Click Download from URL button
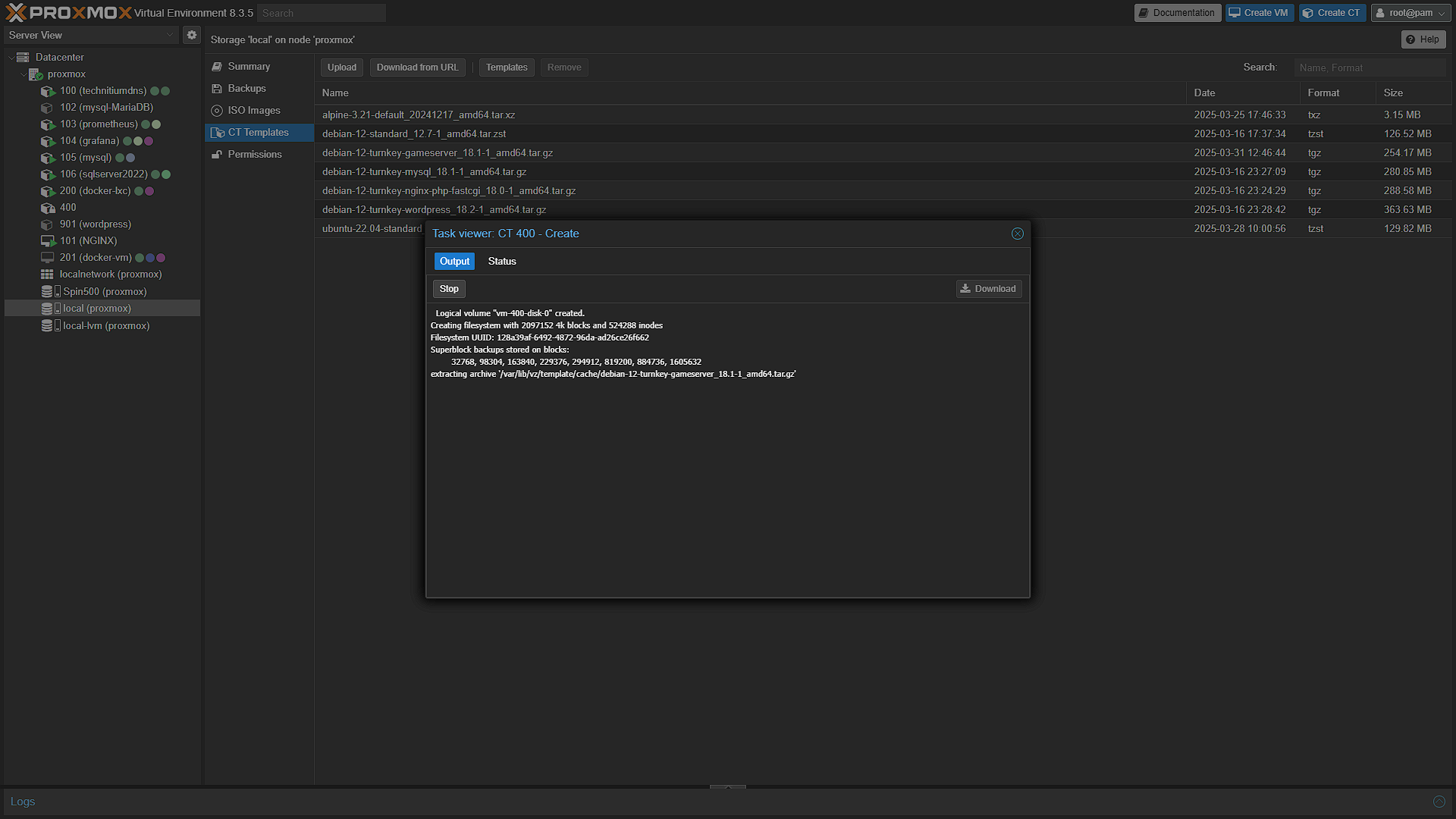1456x819 pixels. tap(417, 67)
